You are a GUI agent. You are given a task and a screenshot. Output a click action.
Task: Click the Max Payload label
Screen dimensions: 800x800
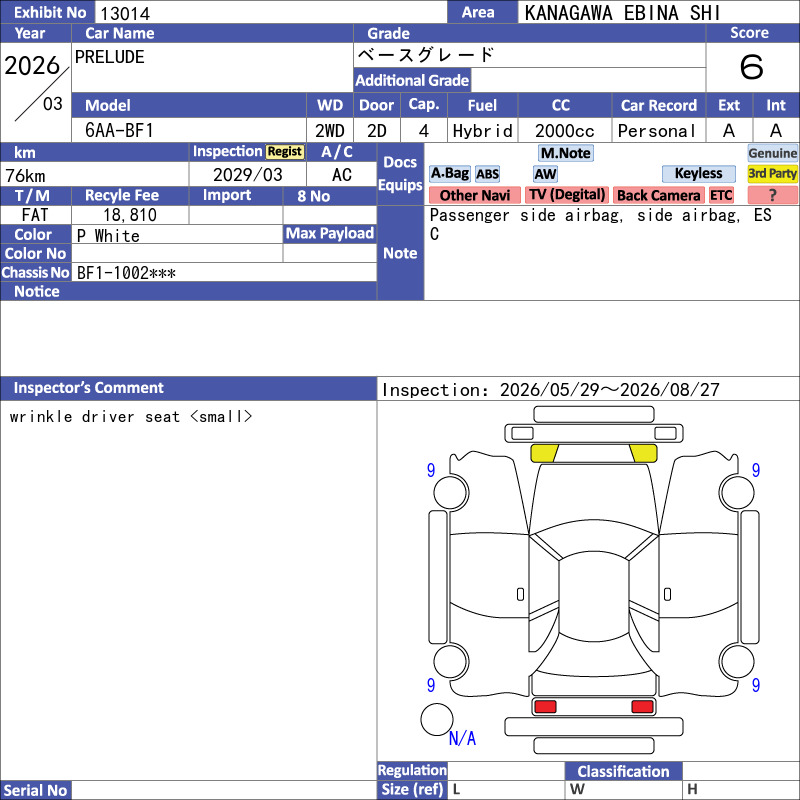click(330, 234)
